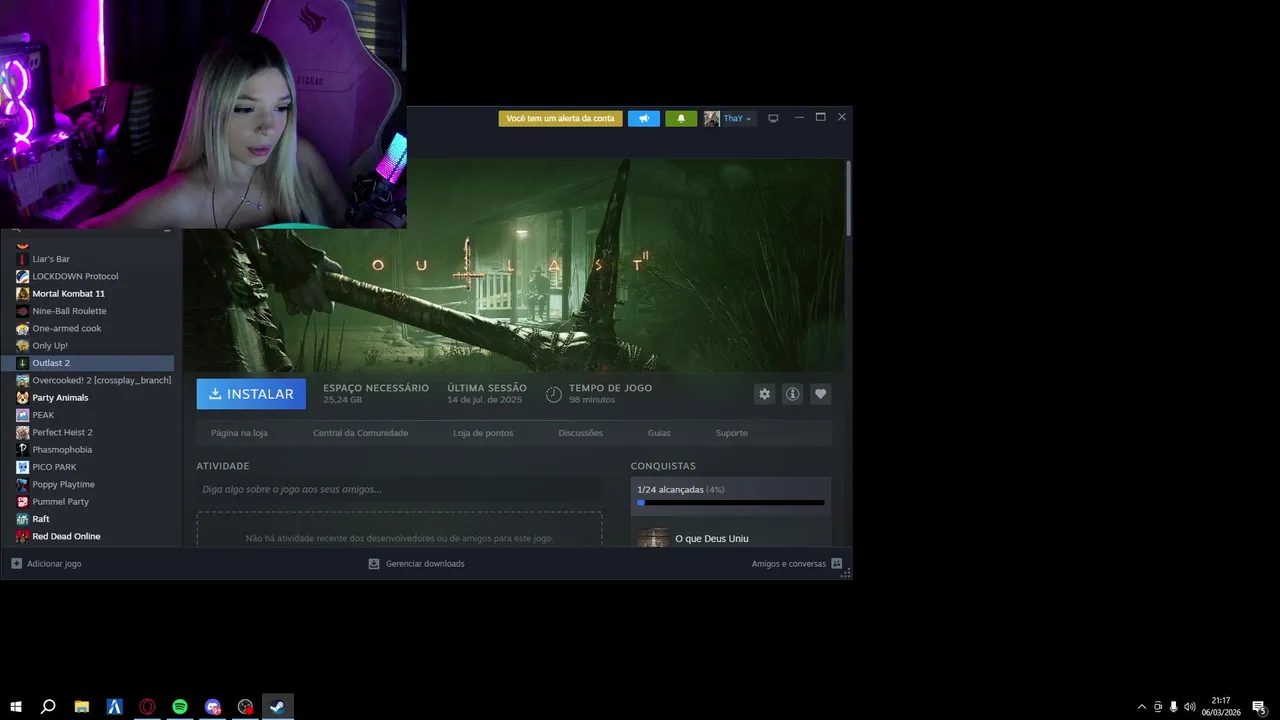Open the Windows notification center
The image size is (1280, 720).
click(x=1259, y=707)
